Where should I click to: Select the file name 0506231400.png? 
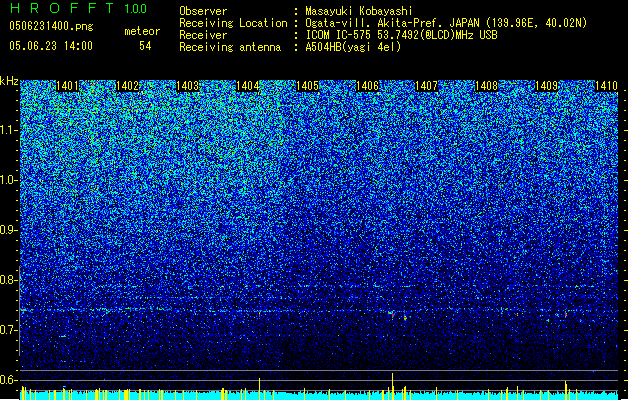51,26
